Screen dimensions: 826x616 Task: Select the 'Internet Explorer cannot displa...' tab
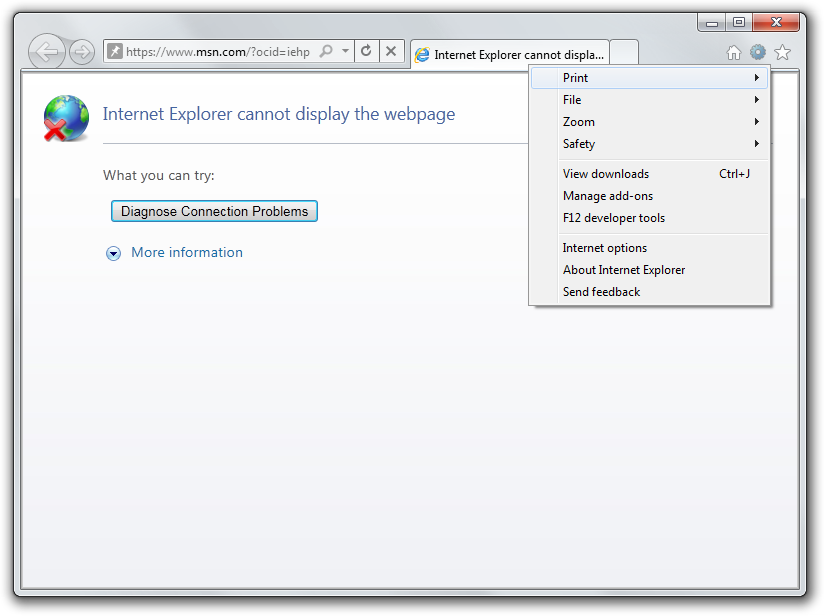(x=509, y=54)
